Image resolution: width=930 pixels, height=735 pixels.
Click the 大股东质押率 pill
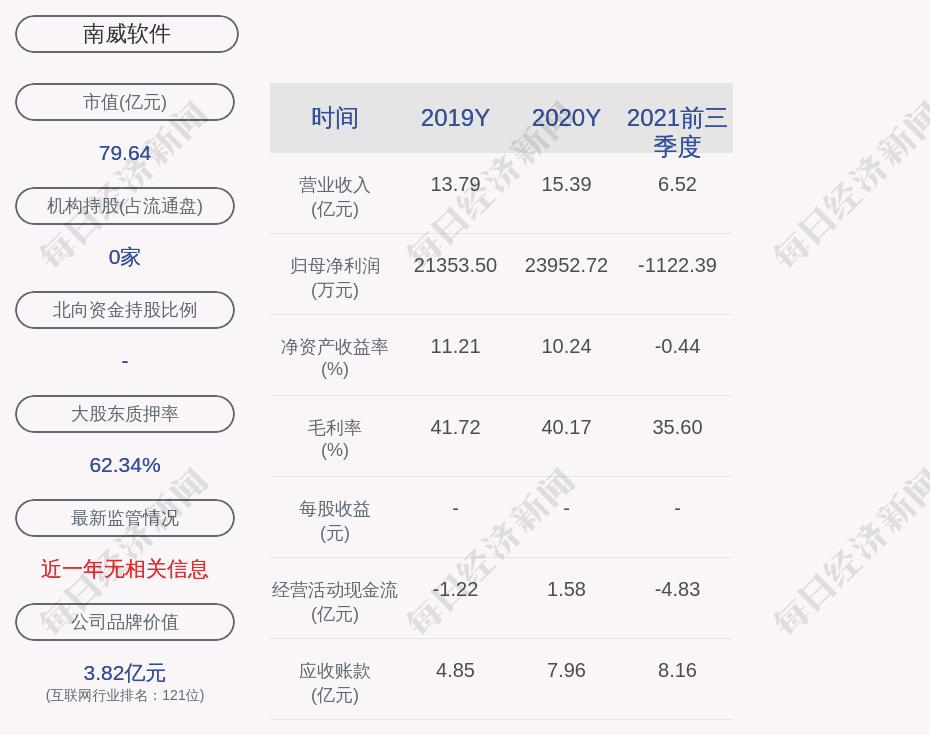tap(125, 413)
